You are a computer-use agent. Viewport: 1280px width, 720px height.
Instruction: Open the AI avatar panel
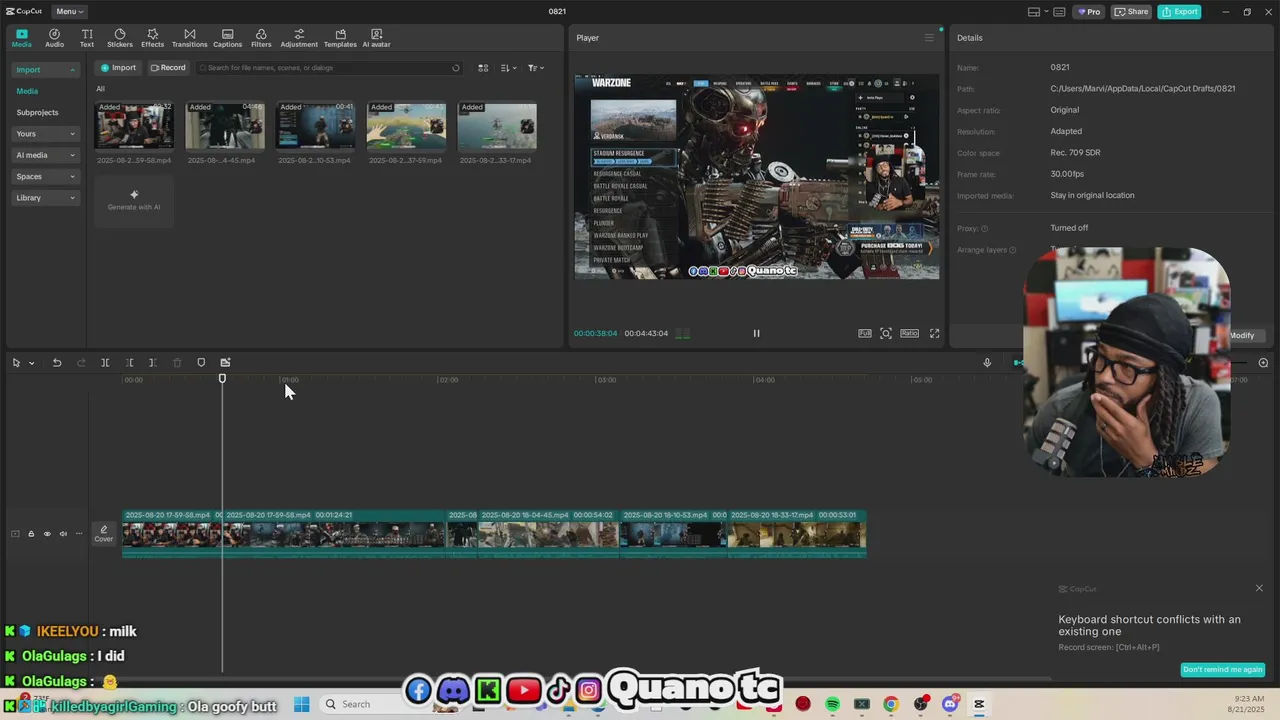click(x=376, y=38)
